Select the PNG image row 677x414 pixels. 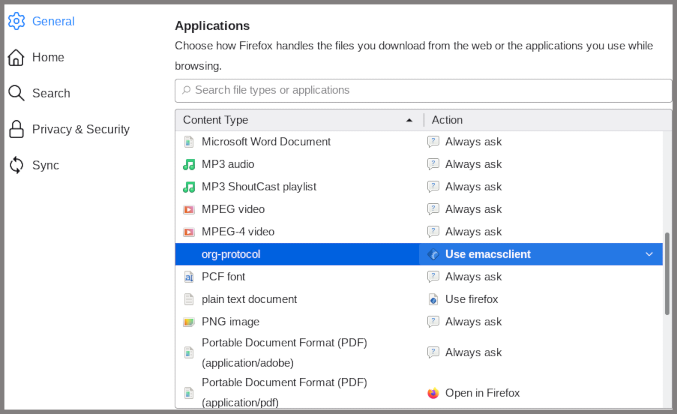(419, 322)
